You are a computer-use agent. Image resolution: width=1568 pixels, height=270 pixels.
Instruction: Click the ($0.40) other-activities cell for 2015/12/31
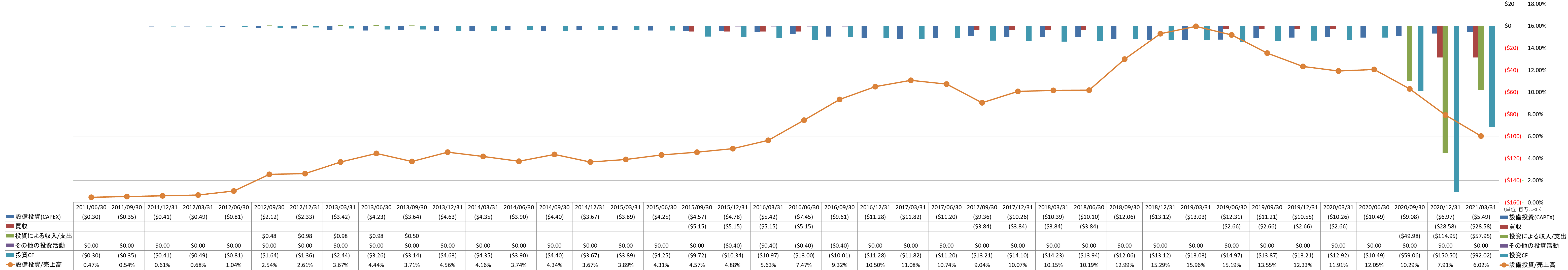click(x=733, y=246)
